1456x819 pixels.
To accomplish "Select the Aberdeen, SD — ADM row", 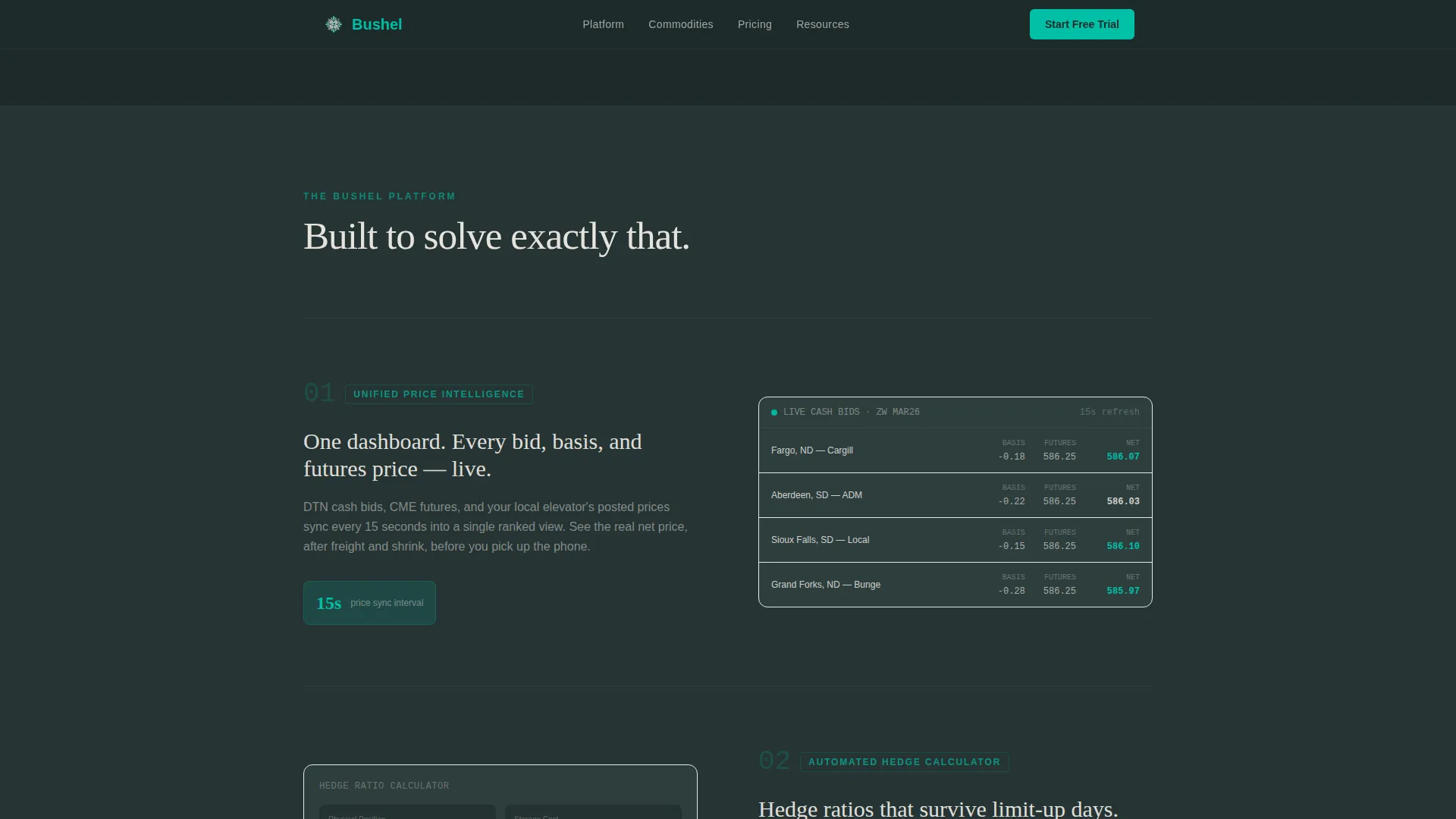I will point(955,495).
